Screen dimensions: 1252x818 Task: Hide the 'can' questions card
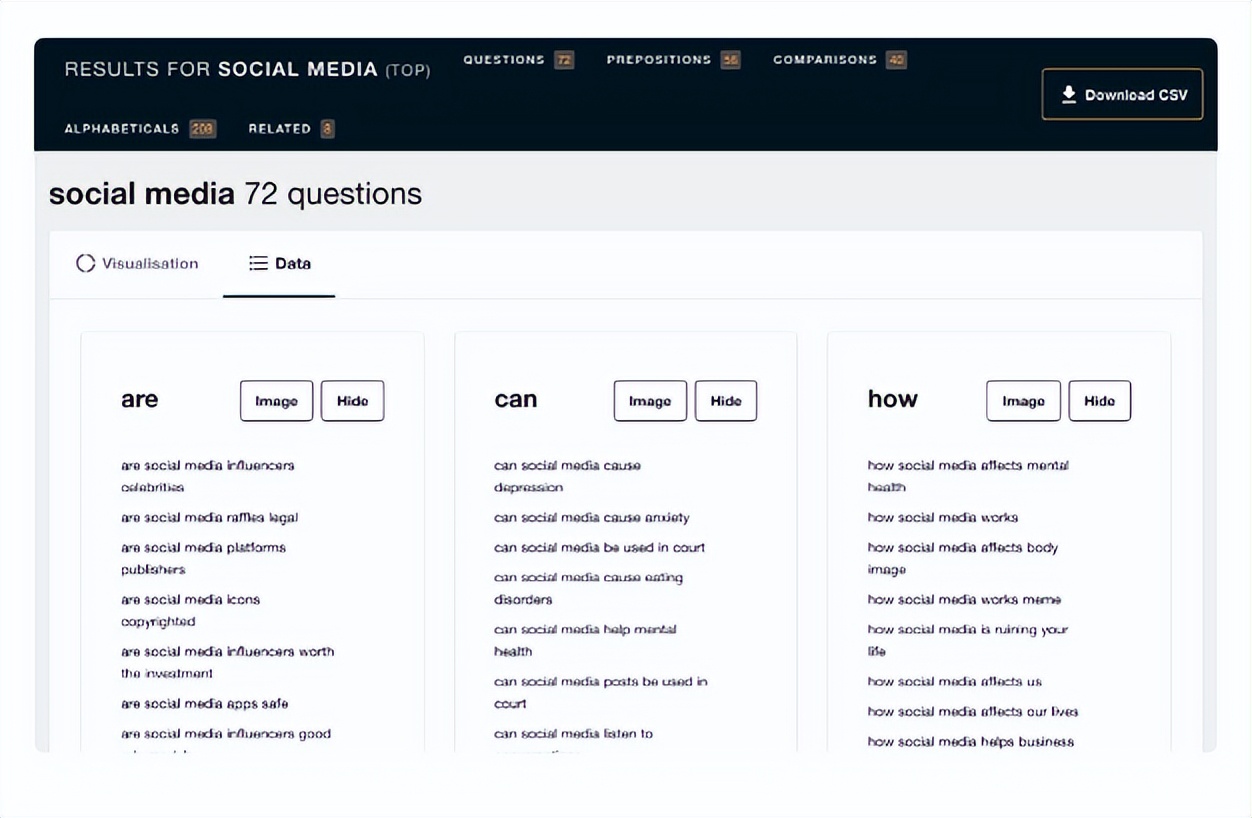pos(726,401)
